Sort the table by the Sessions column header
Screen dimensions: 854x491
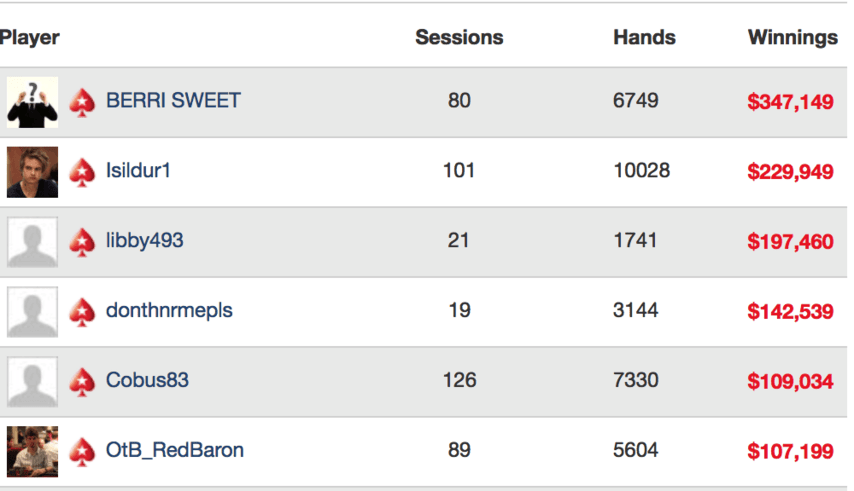point(459,37)
